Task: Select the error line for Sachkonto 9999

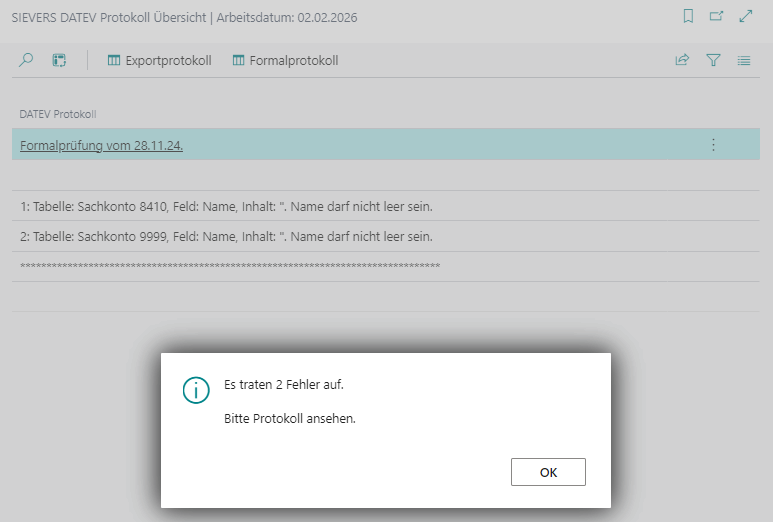Action: 232,236
